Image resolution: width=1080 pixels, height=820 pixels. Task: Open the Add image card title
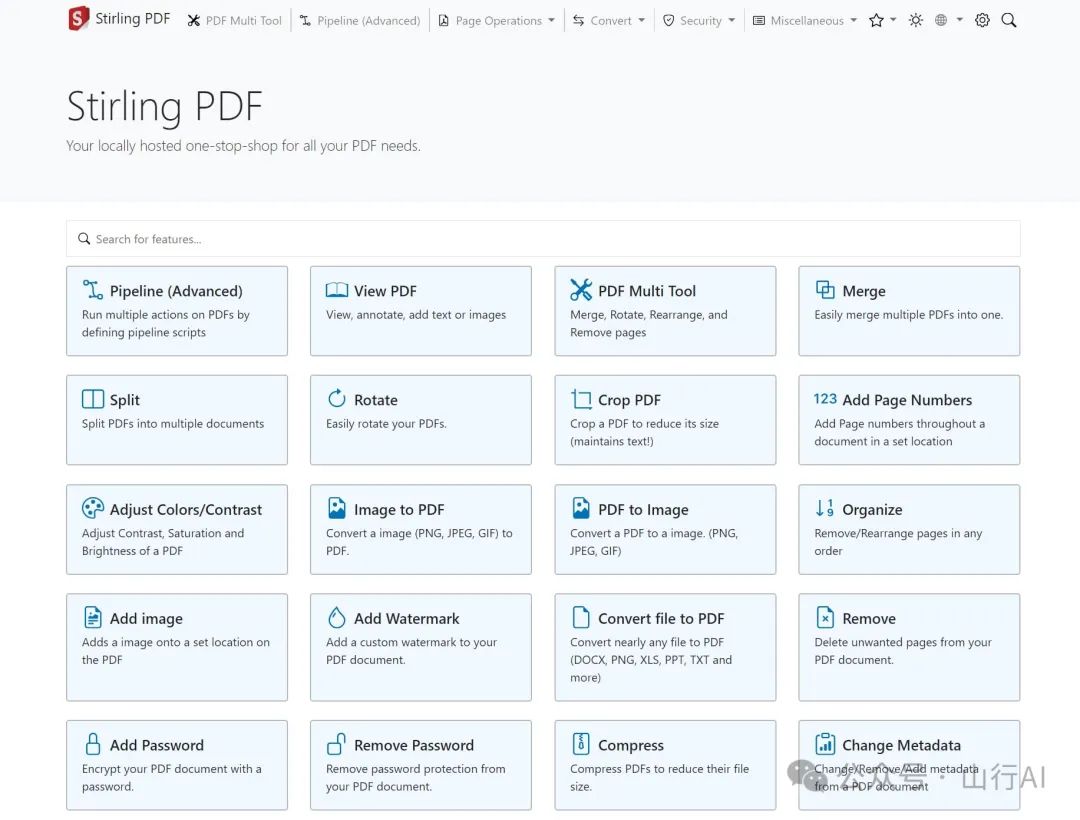146,618
